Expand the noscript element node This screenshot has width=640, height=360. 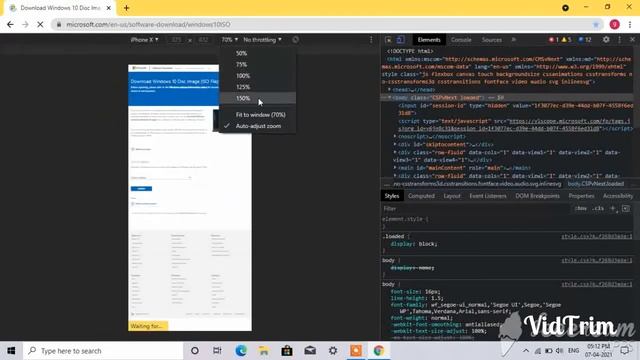[x=395, y=136]
